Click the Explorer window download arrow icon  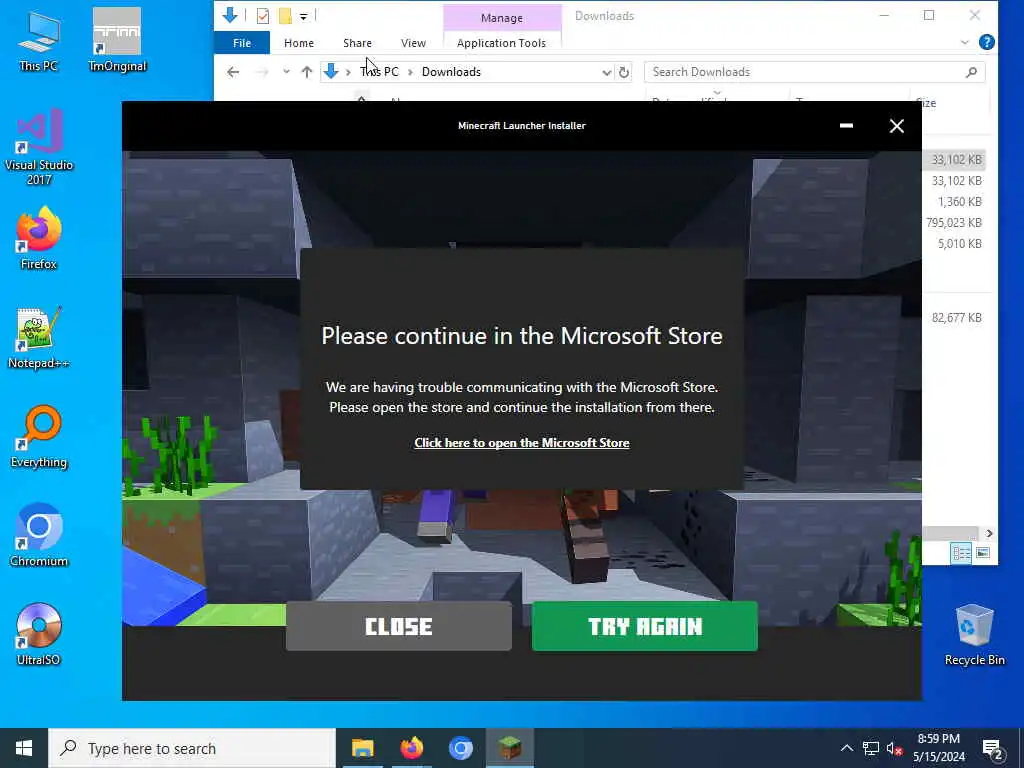(x=230, y=15)
